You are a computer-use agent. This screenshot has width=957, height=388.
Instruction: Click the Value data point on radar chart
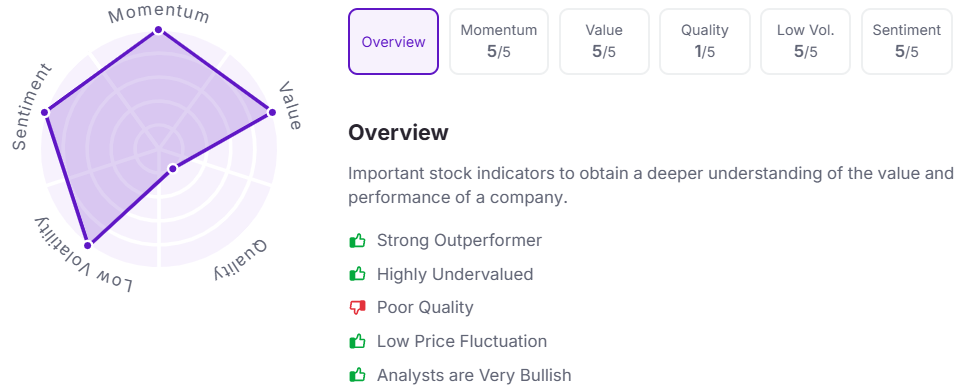click(272, 112)
